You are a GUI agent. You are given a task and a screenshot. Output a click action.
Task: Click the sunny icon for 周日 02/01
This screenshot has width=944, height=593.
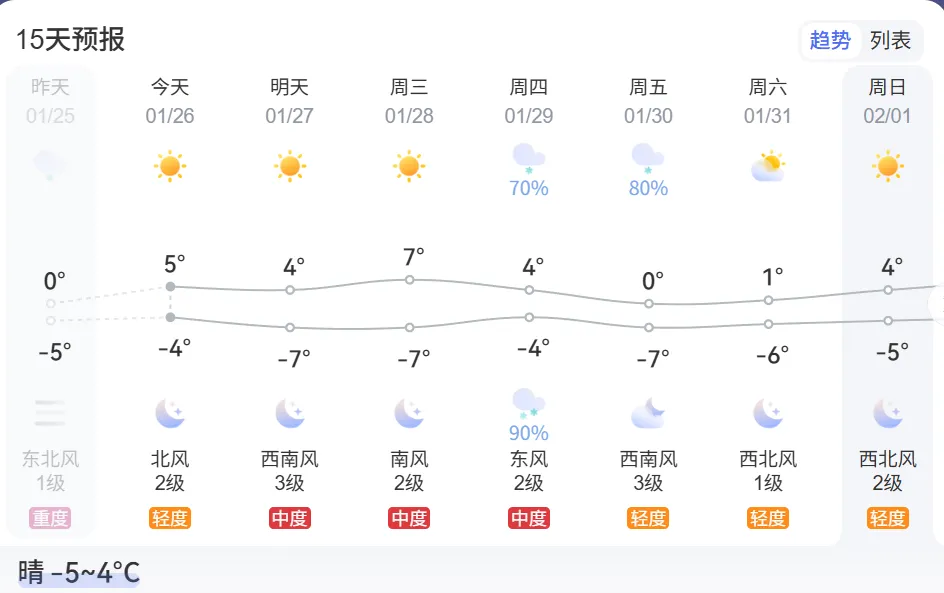887,165
